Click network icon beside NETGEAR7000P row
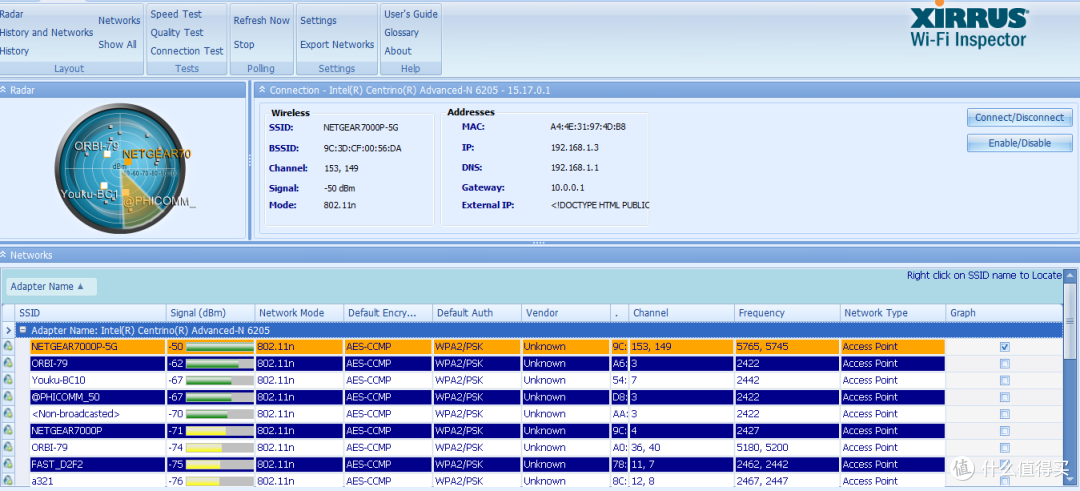This screenshot has width=1080, height=491. pos(8,430)
